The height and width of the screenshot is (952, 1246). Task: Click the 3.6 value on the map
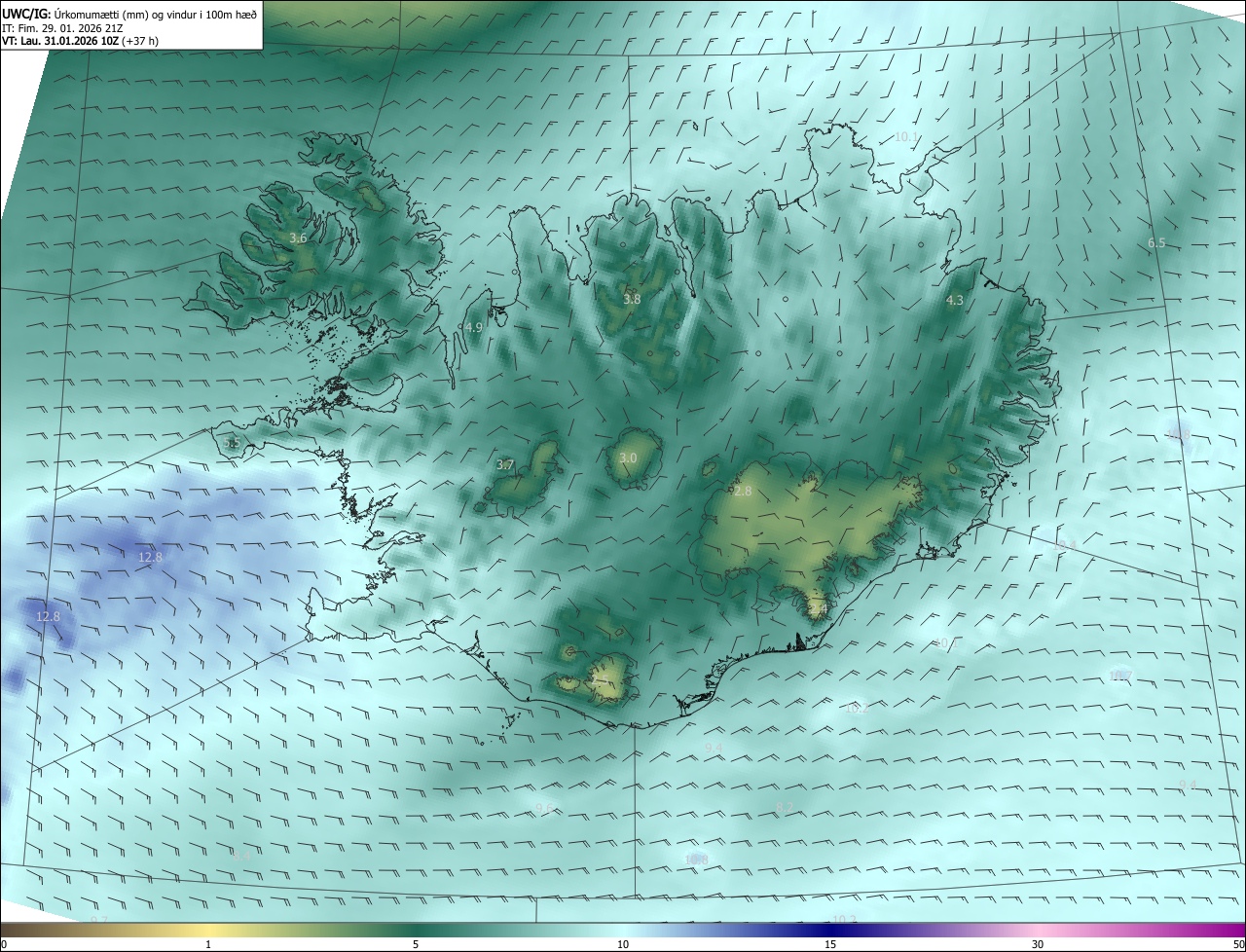(x=299, y=238)
